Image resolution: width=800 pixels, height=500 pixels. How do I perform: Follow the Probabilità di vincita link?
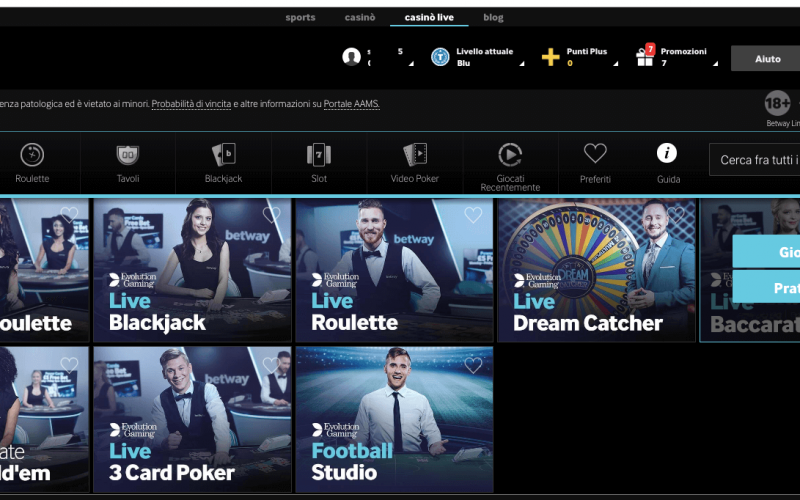191,104
